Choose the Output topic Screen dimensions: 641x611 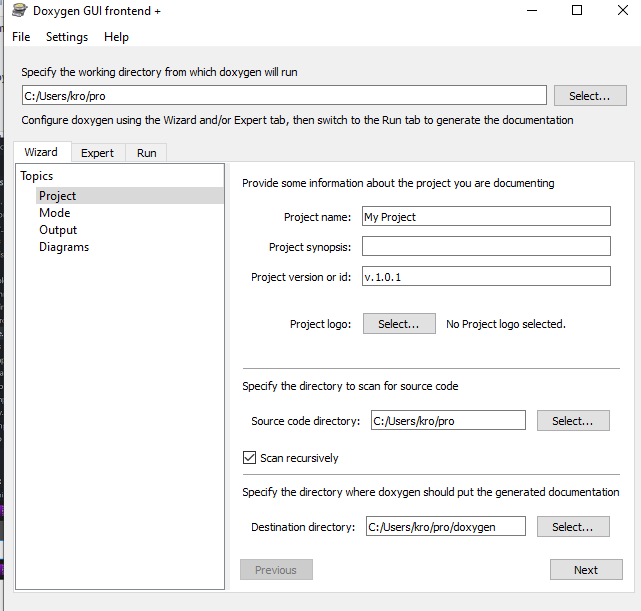[58, 230]
